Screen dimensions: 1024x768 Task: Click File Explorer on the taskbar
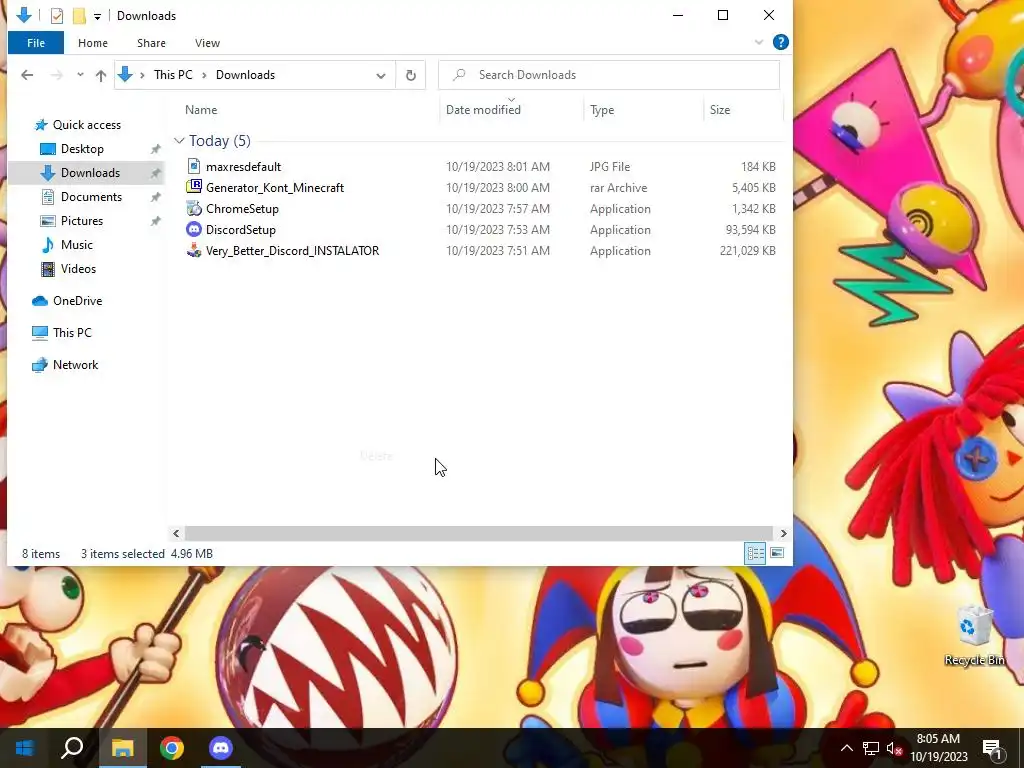coord(122,748)
